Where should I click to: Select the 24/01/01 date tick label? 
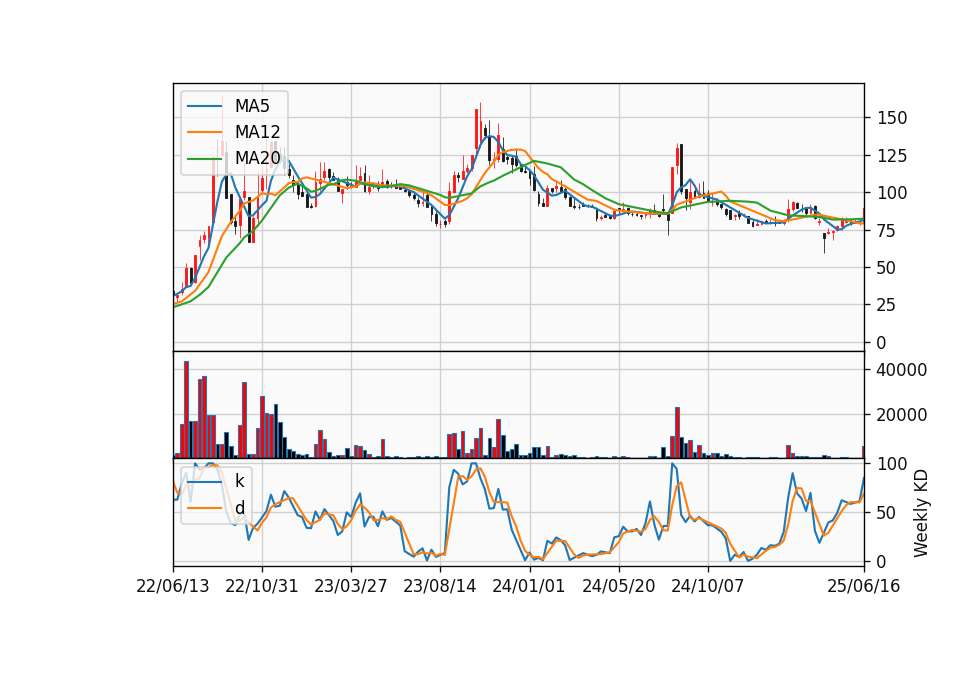[529, 586]
